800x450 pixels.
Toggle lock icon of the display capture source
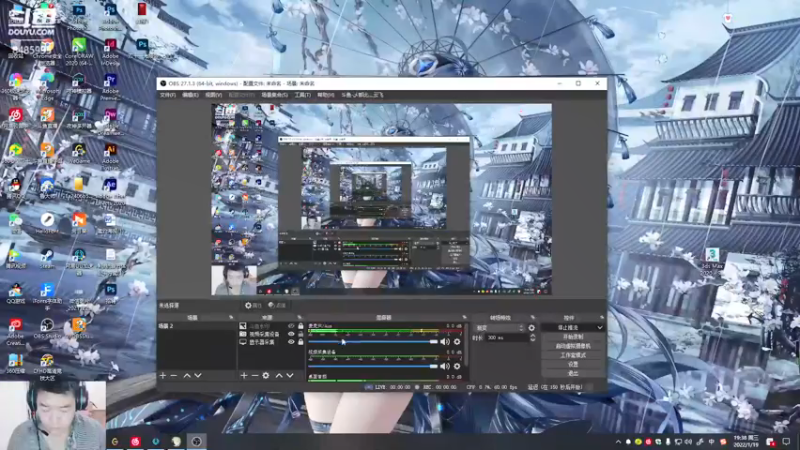301,342
